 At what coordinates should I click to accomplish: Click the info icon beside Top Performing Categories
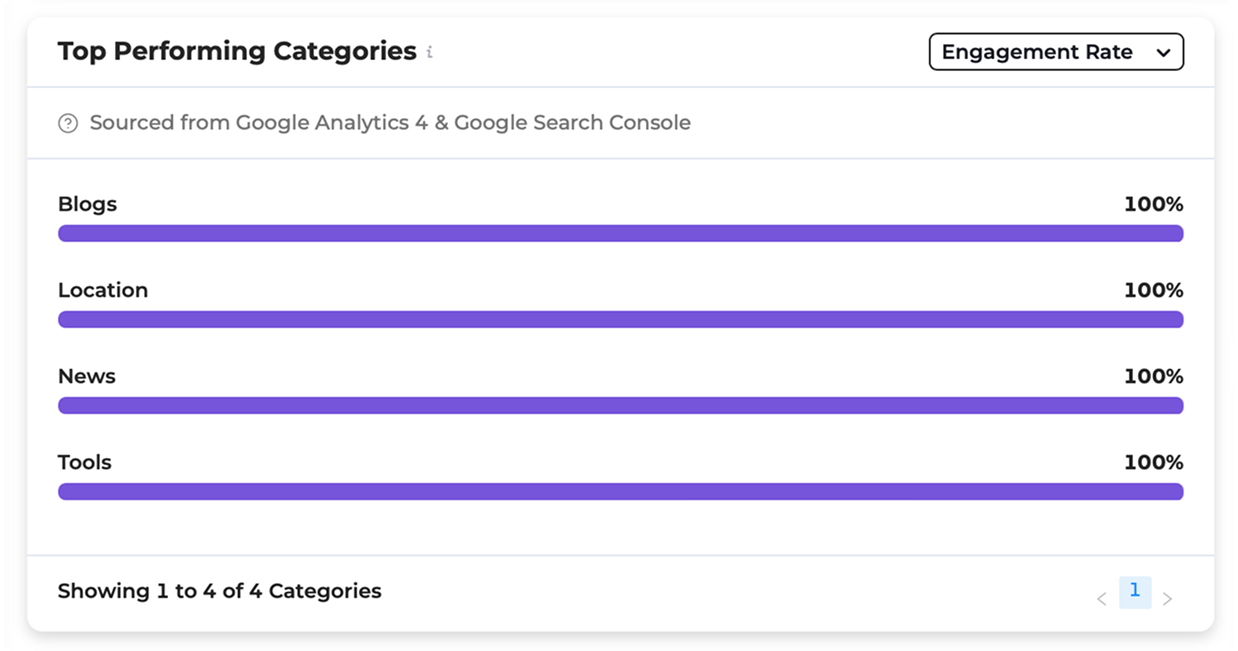click(430, 52)
